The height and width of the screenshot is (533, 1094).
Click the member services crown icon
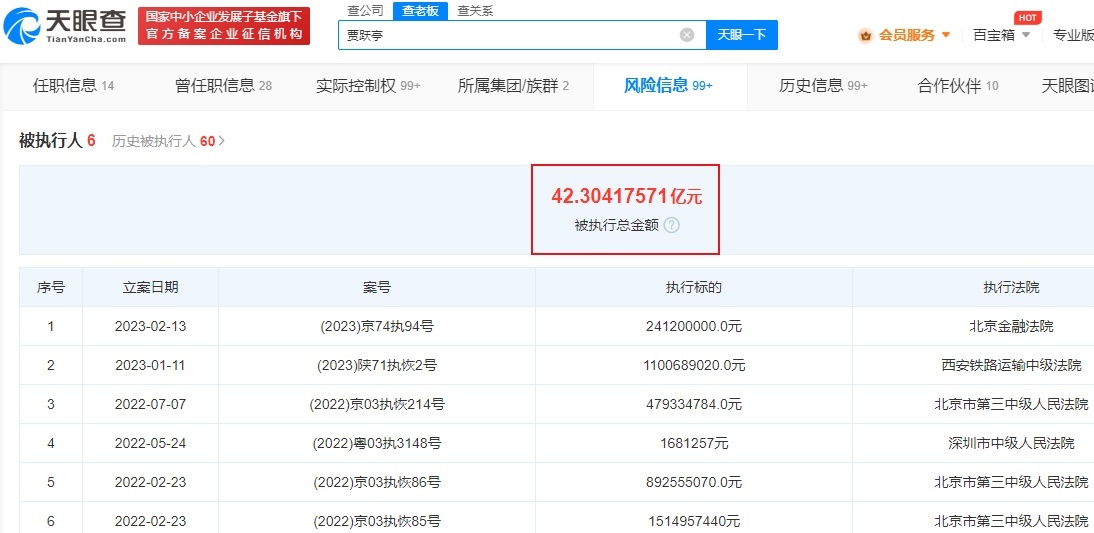point(865,35)
